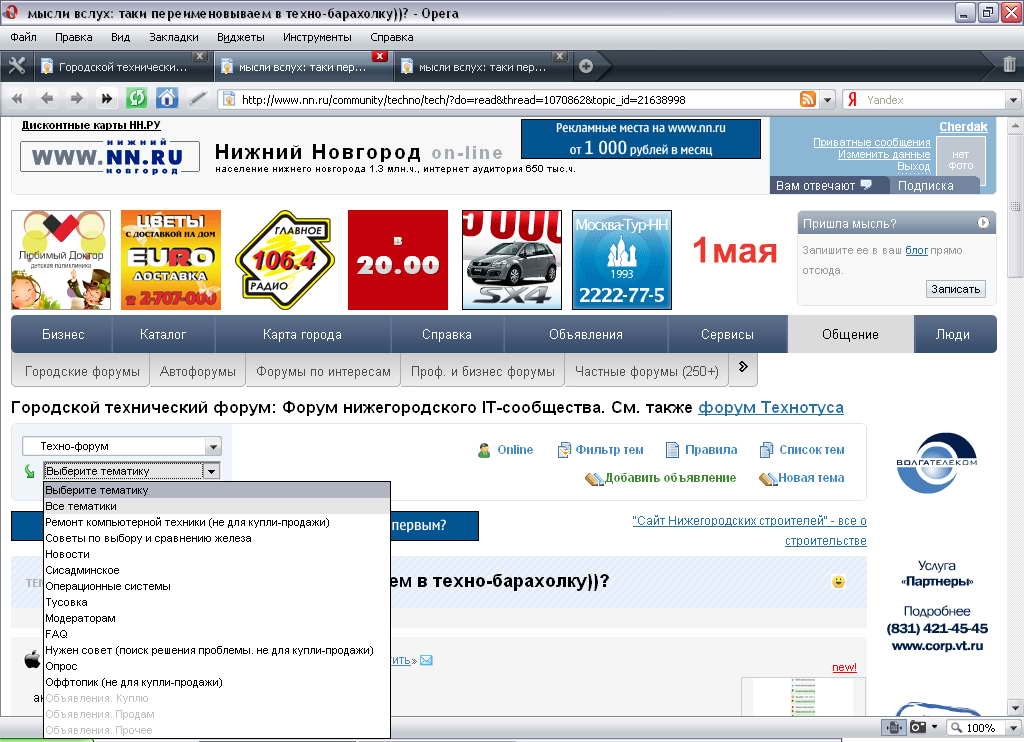Open the Люди navigation tab
The height and width of the screenshot is (742, 1024).
tap(953, 334)
